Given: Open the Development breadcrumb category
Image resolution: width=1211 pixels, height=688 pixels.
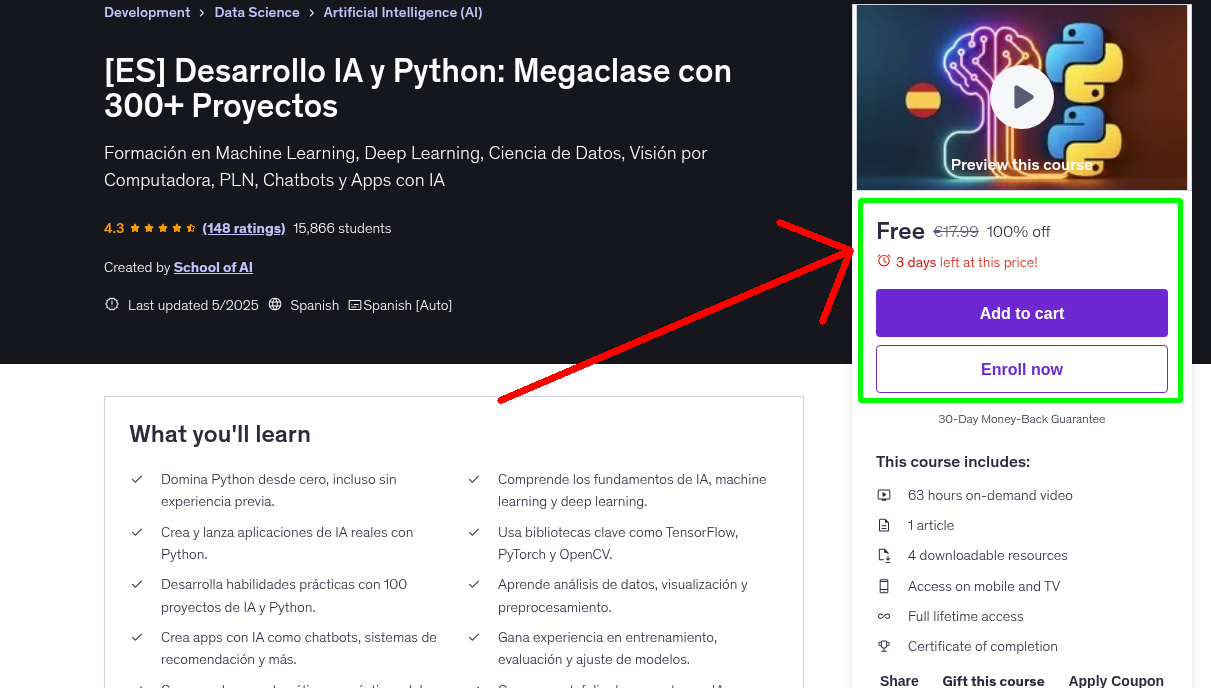Looking at the screenshot, I should [x=147, y=12].
